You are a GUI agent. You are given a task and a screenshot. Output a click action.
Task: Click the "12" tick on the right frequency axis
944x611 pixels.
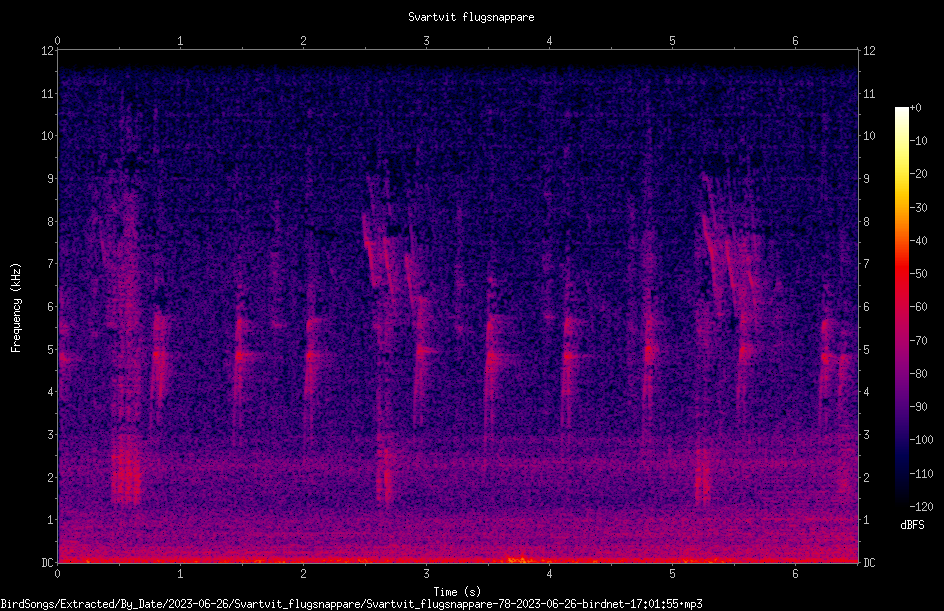tap(869, 51)
